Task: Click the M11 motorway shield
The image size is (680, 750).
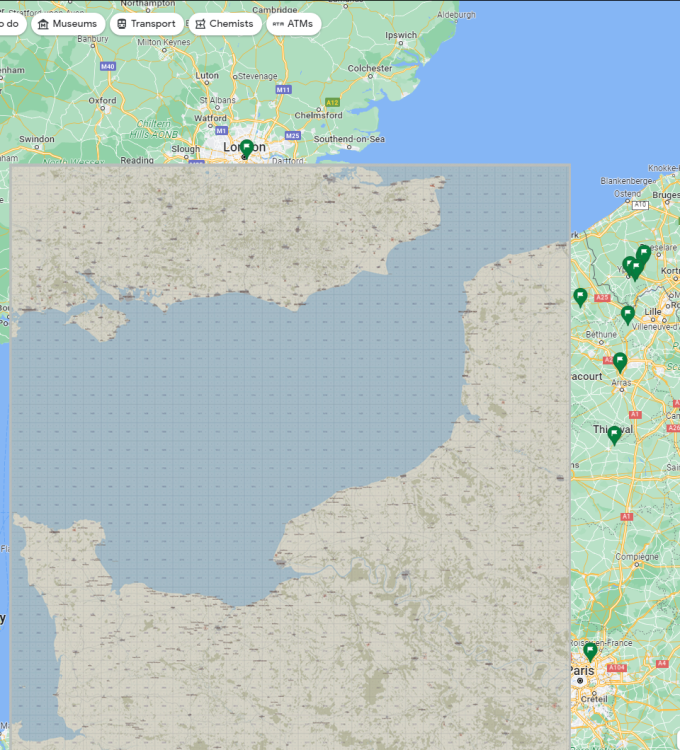Action: tap(284, 89)
